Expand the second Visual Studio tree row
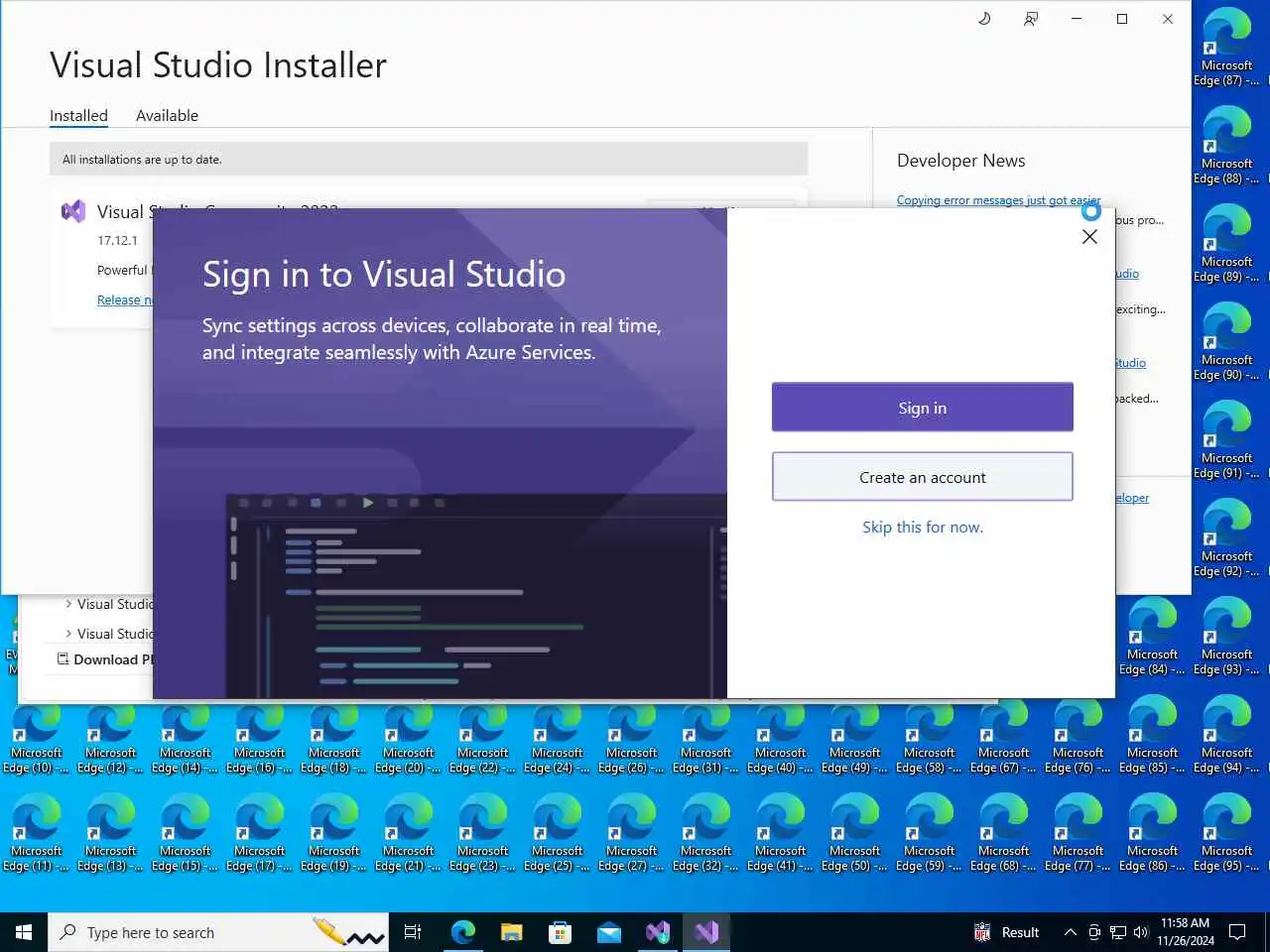This screenshot has width=1270, height=952. tap(68, 634)
